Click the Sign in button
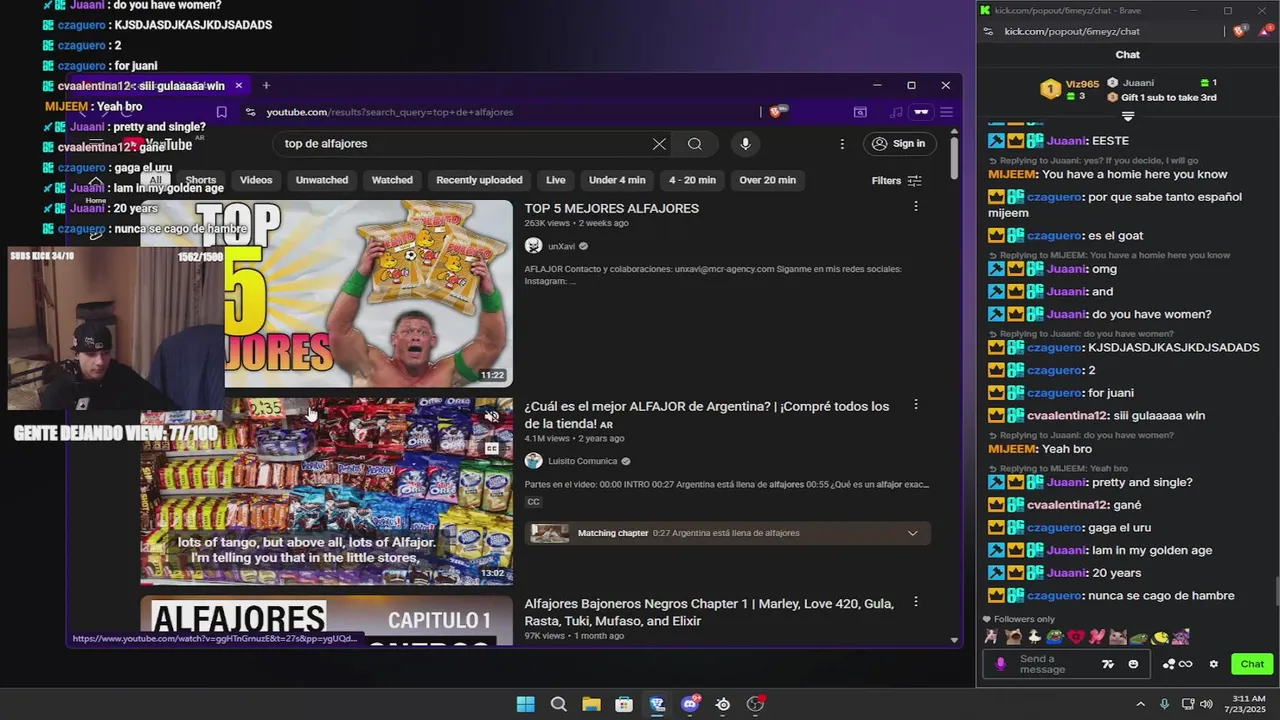Image resolution: width=1280 pixels, height=720 pixels. tap(899, 144)
